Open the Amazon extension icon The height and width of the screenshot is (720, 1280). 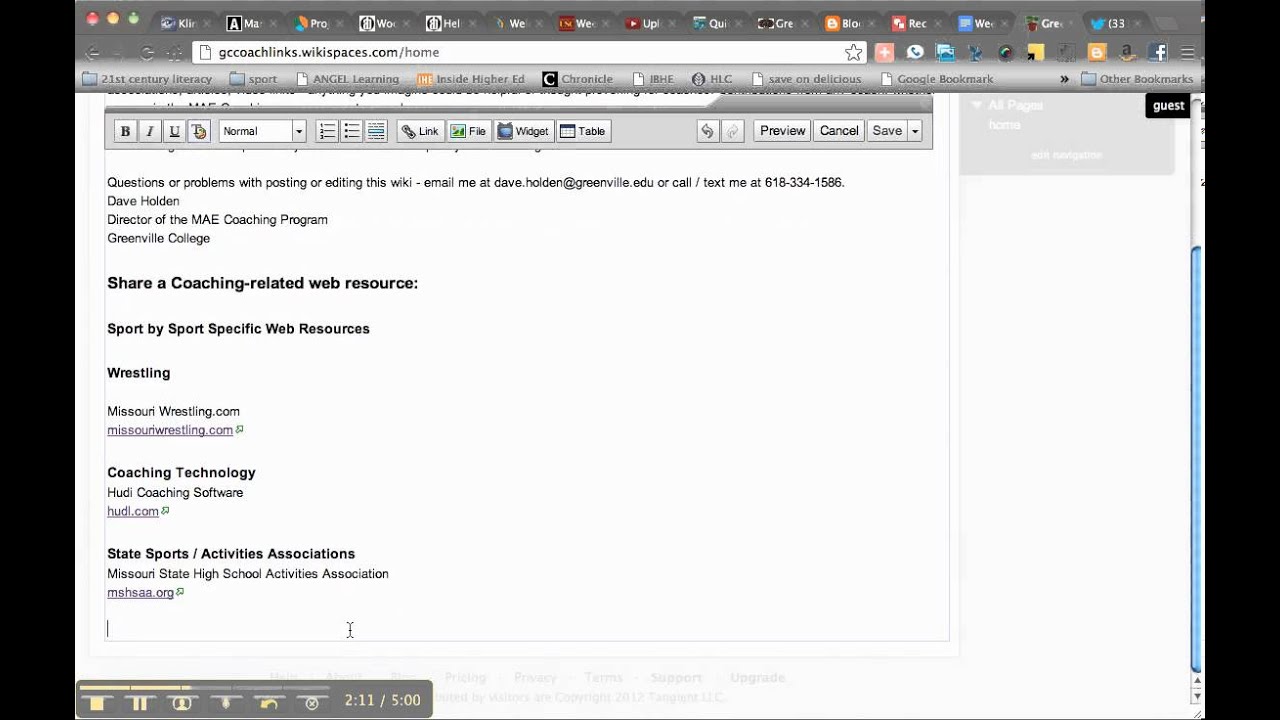1127,53
